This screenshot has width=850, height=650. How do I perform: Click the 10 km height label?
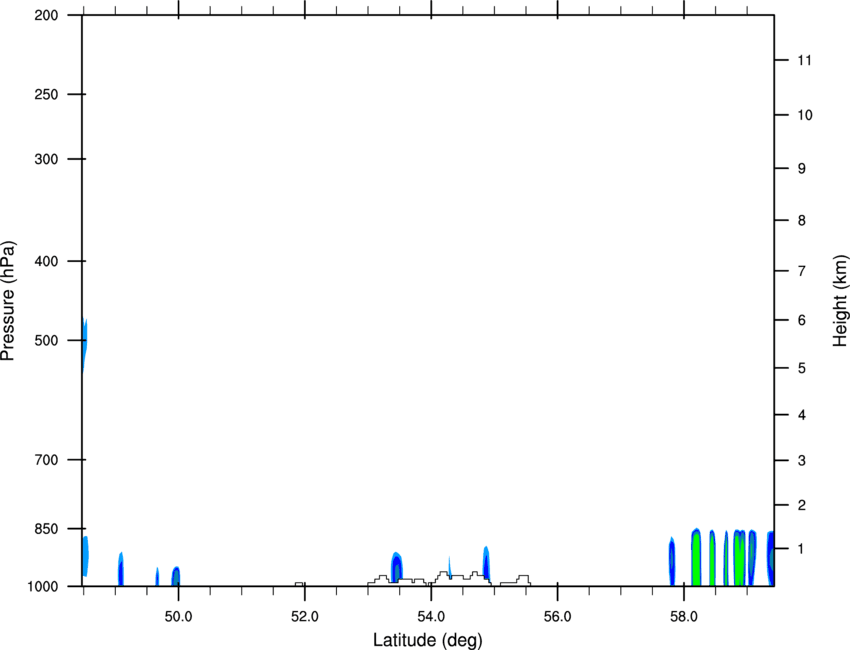[805, 115]
